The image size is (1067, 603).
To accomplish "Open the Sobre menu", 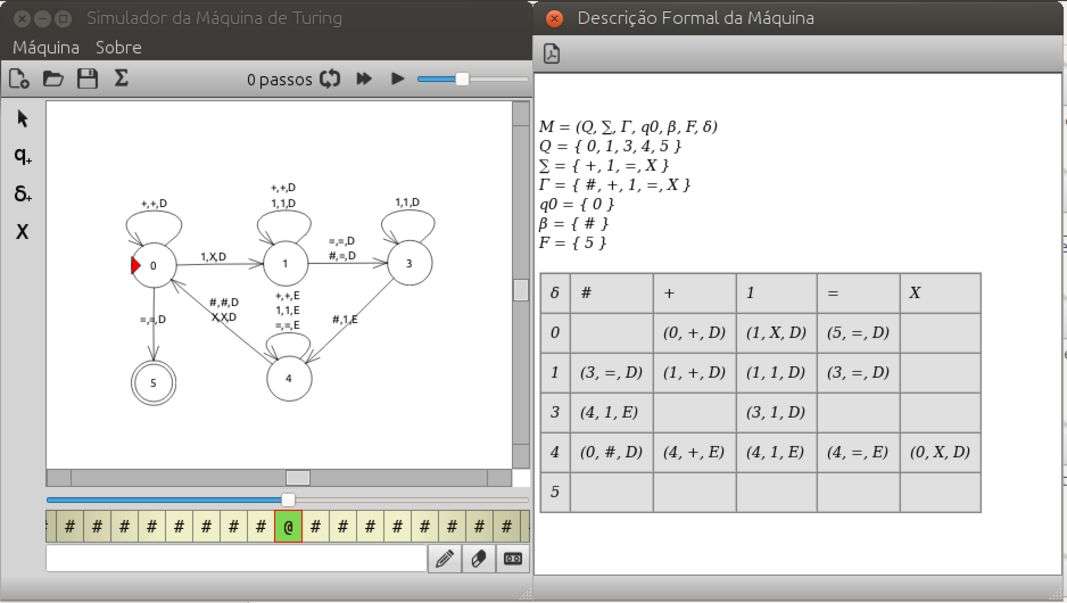I will (x=118, y=47).
